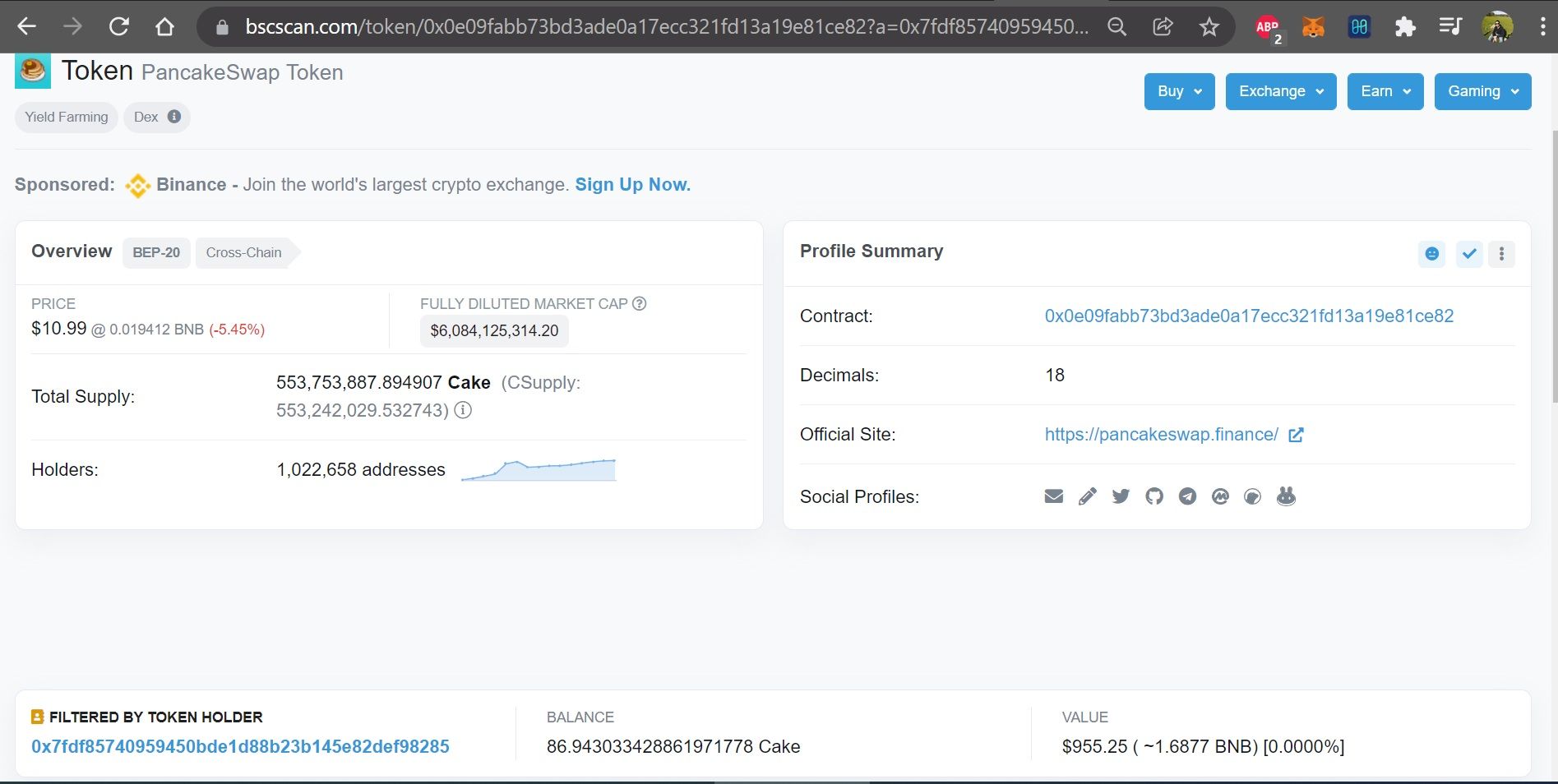The height and width of the screenshot is (784, 1558).
Task: Click the CSupply info icon
Action: (464, 410)
